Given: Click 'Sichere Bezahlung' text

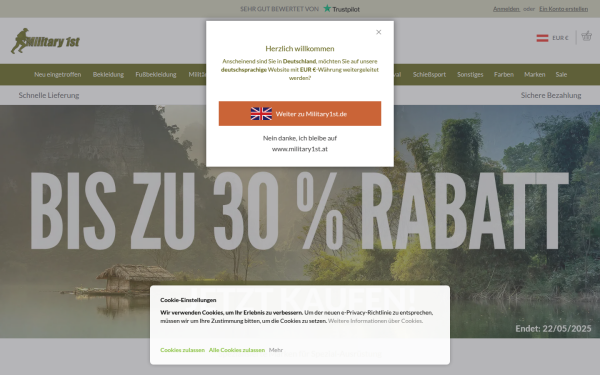Looking at the screenshot, I should coord(551,95).
